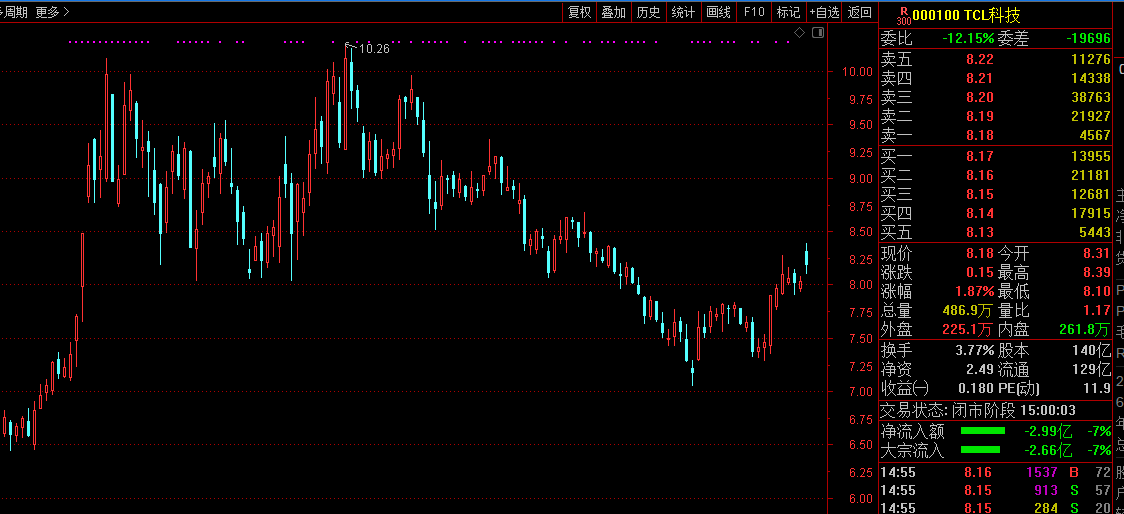The height and width of the screenshot is (514, 1124).
Task: Click 返回 to go back
Action: [x=859, y=12]
